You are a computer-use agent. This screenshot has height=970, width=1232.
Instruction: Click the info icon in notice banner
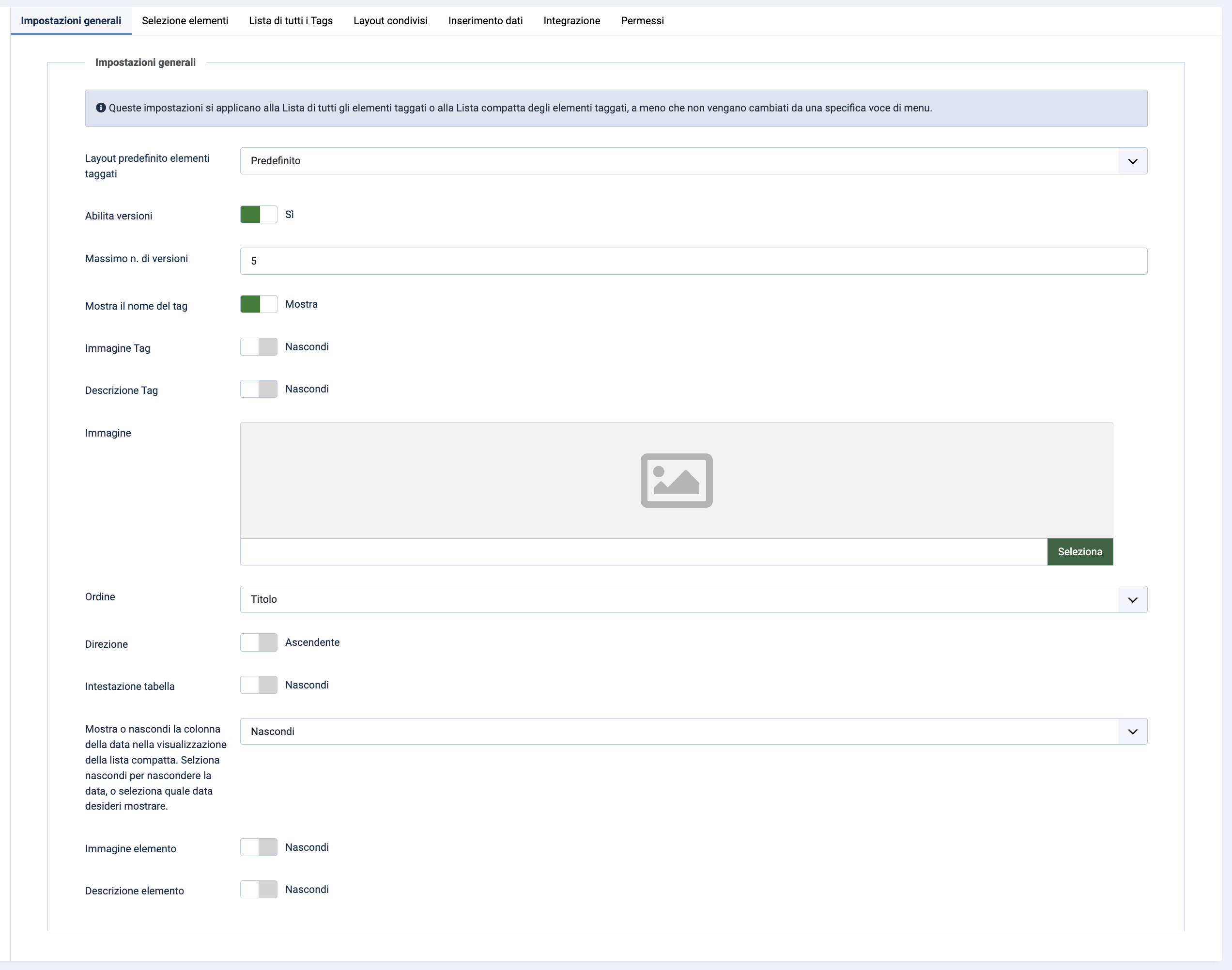point(101,108)
